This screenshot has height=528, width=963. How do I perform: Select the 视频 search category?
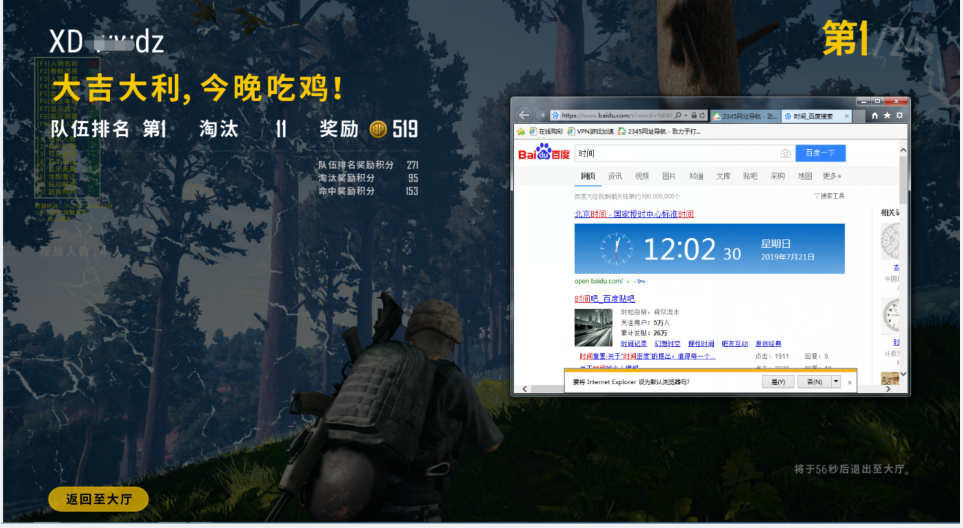click(642, 176)
